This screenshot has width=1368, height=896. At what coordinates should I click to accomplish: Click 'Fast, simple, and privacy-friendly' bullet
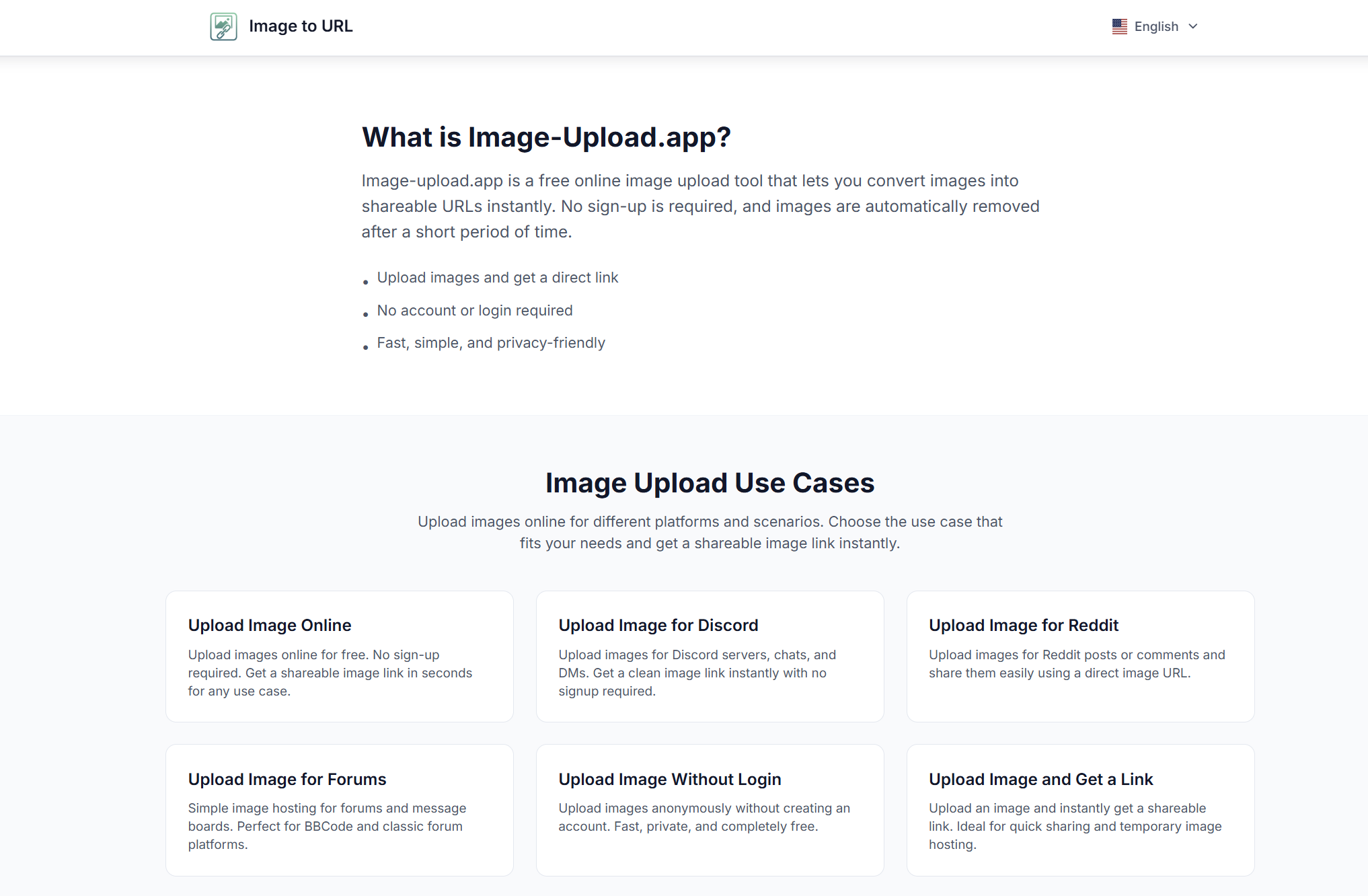(x=491, y=343)
